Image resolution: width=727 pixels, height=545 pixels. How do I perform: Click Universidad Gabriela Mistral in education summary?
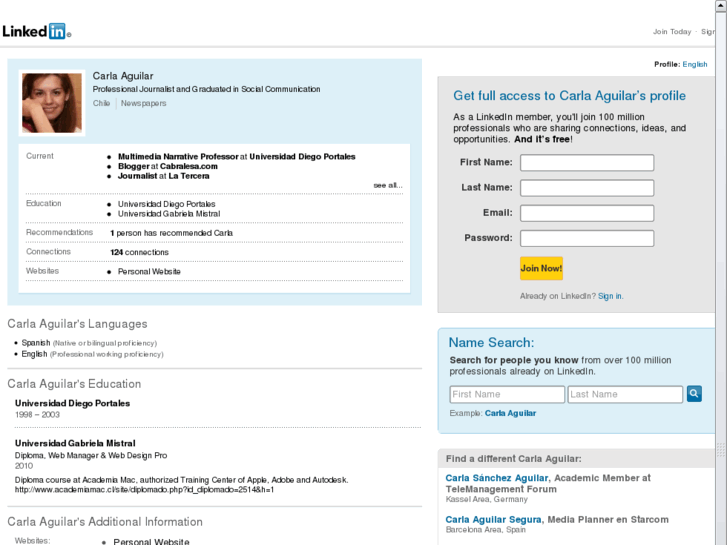click(x=169, y=214)
